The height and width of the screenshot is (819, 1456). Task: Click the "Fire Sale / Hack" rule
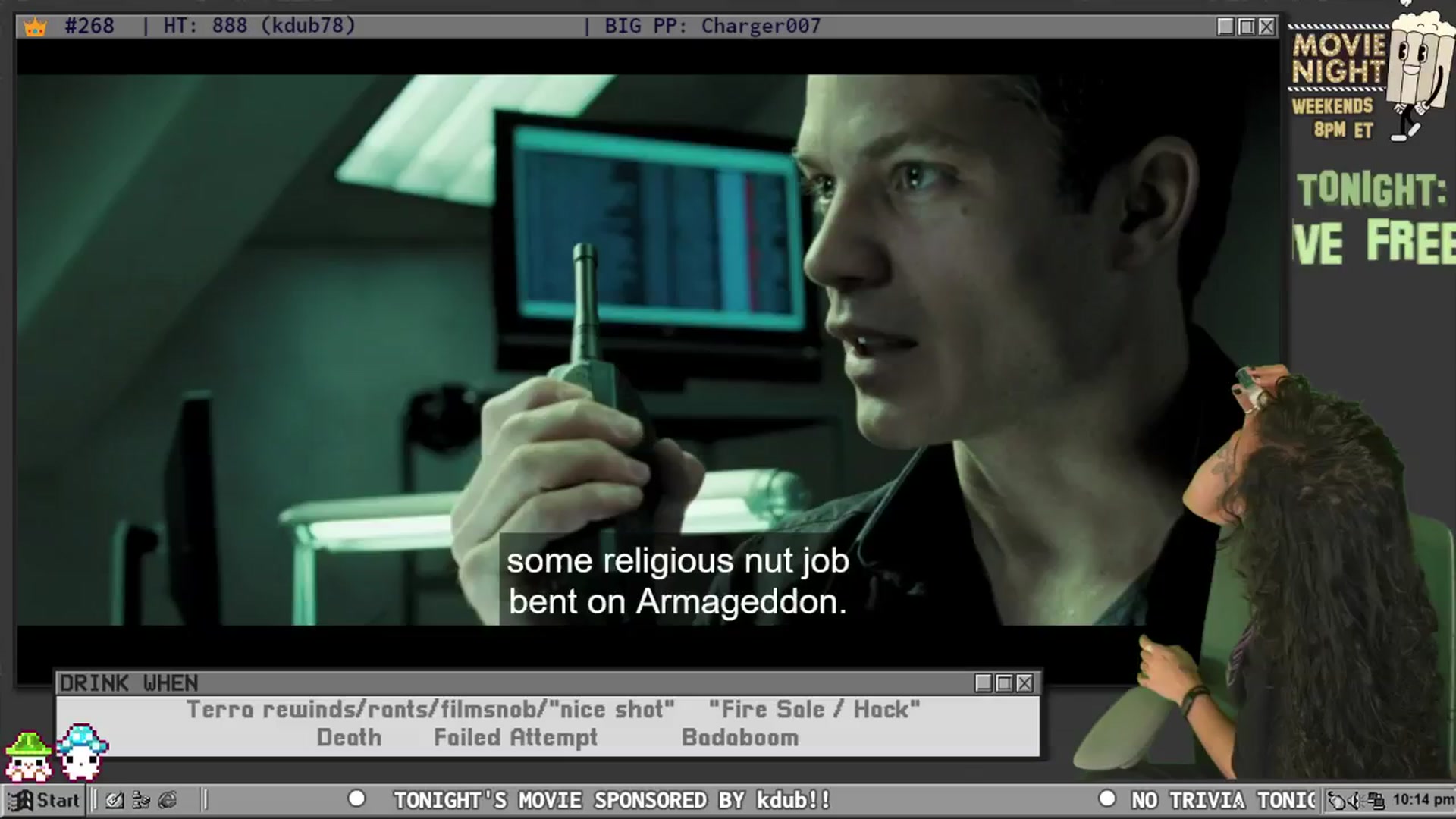tap(814, 710)
